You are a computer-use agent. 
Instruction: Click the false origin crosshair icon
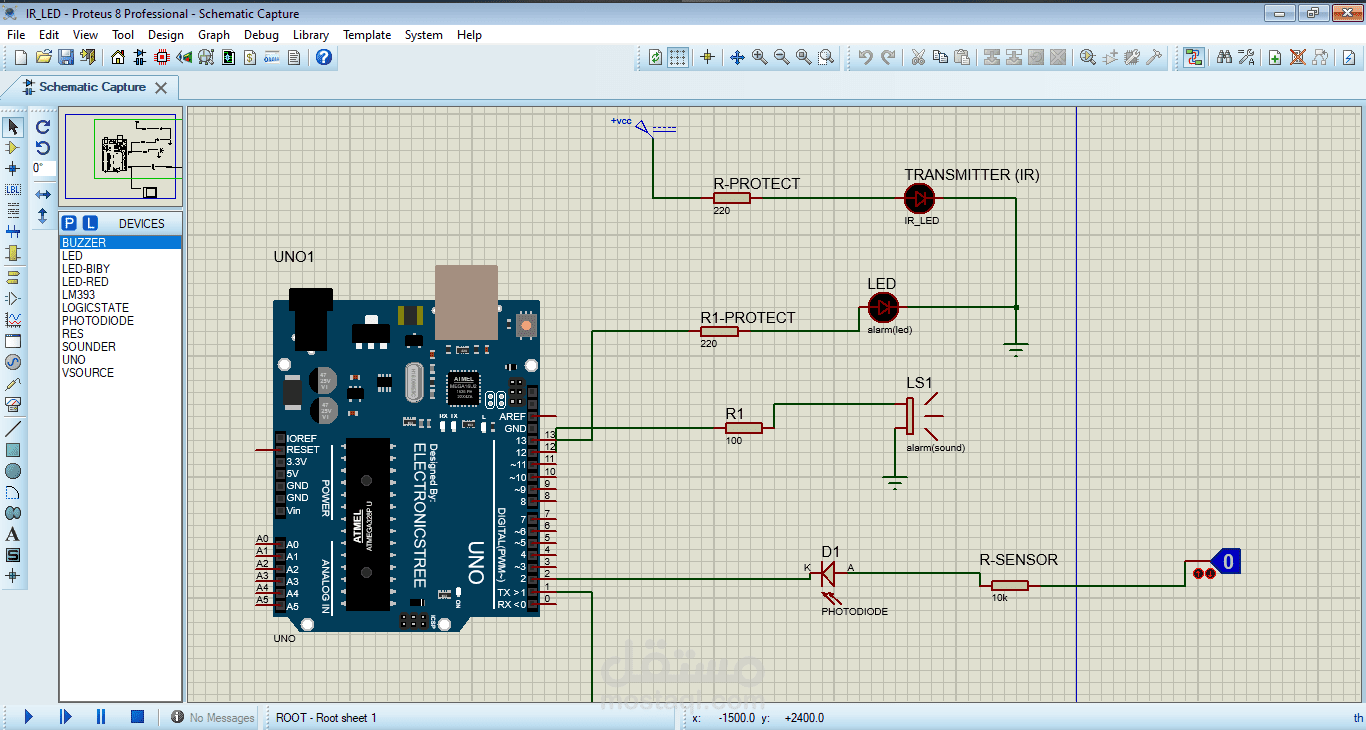click(707, 57)
